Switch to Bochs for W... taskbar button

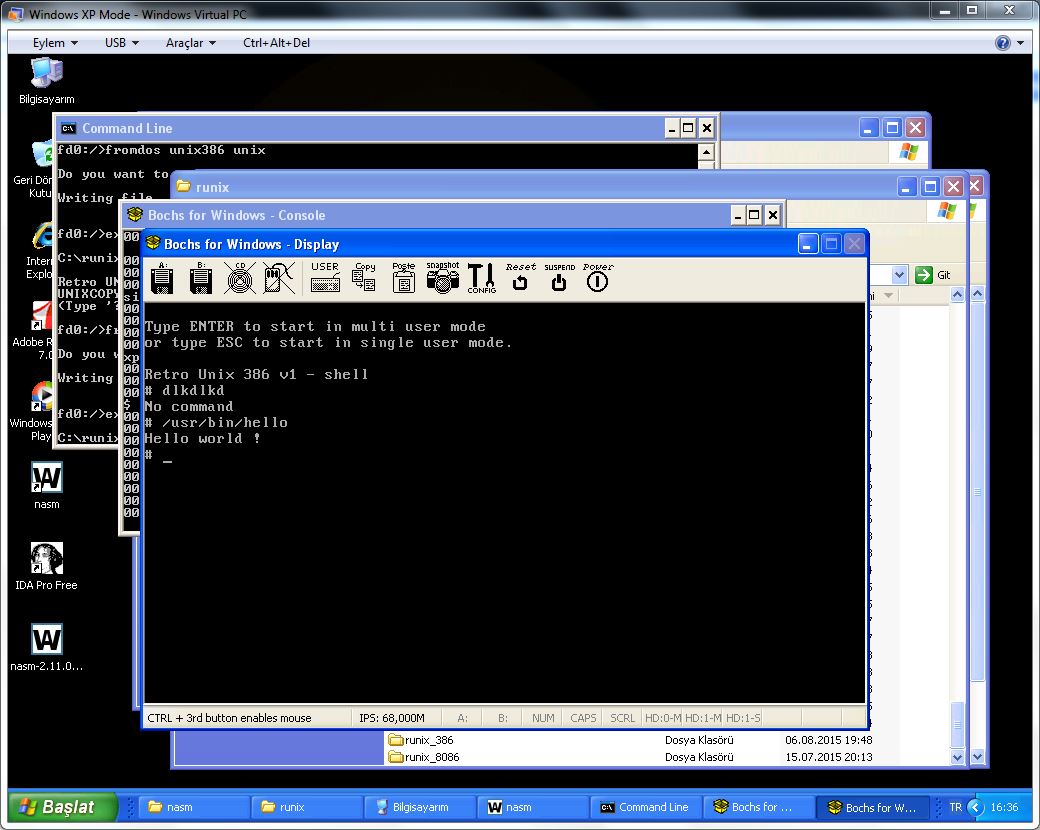(872, 807)
